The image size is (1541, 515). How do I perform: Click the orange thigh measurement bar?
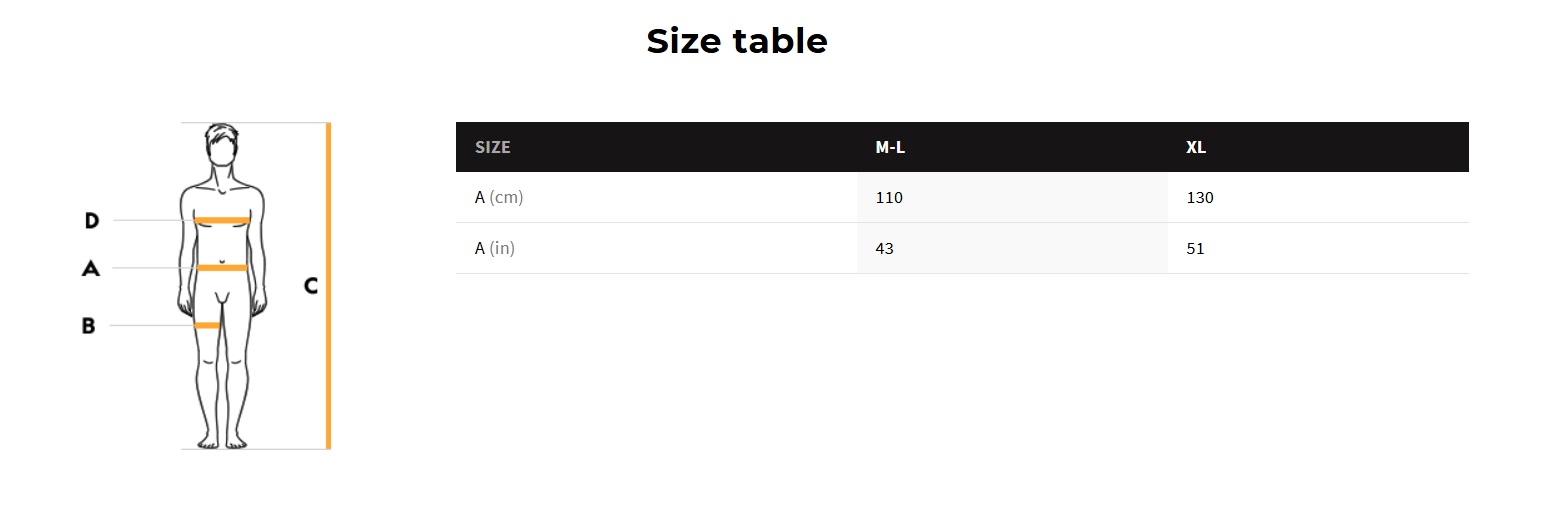coord(207,325)
